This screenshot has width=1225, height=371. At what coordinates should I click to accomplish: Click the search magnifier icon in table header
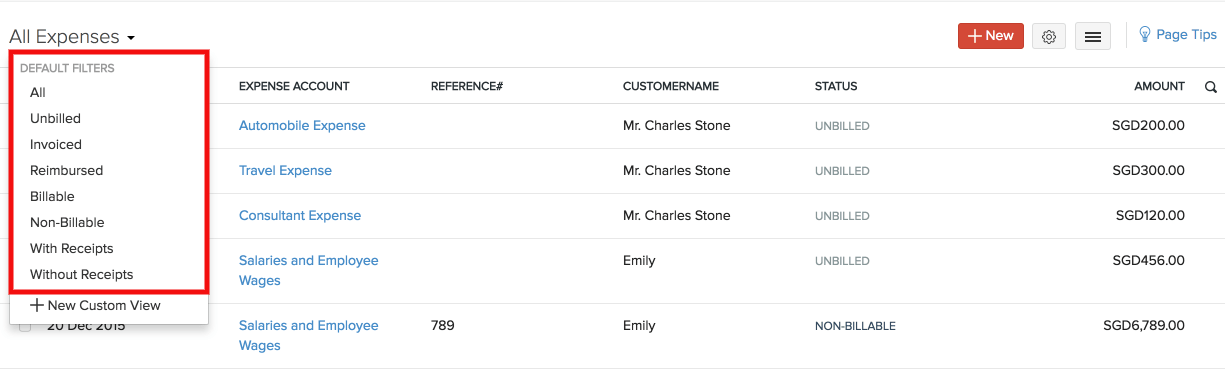click(x=1211, y=87)
